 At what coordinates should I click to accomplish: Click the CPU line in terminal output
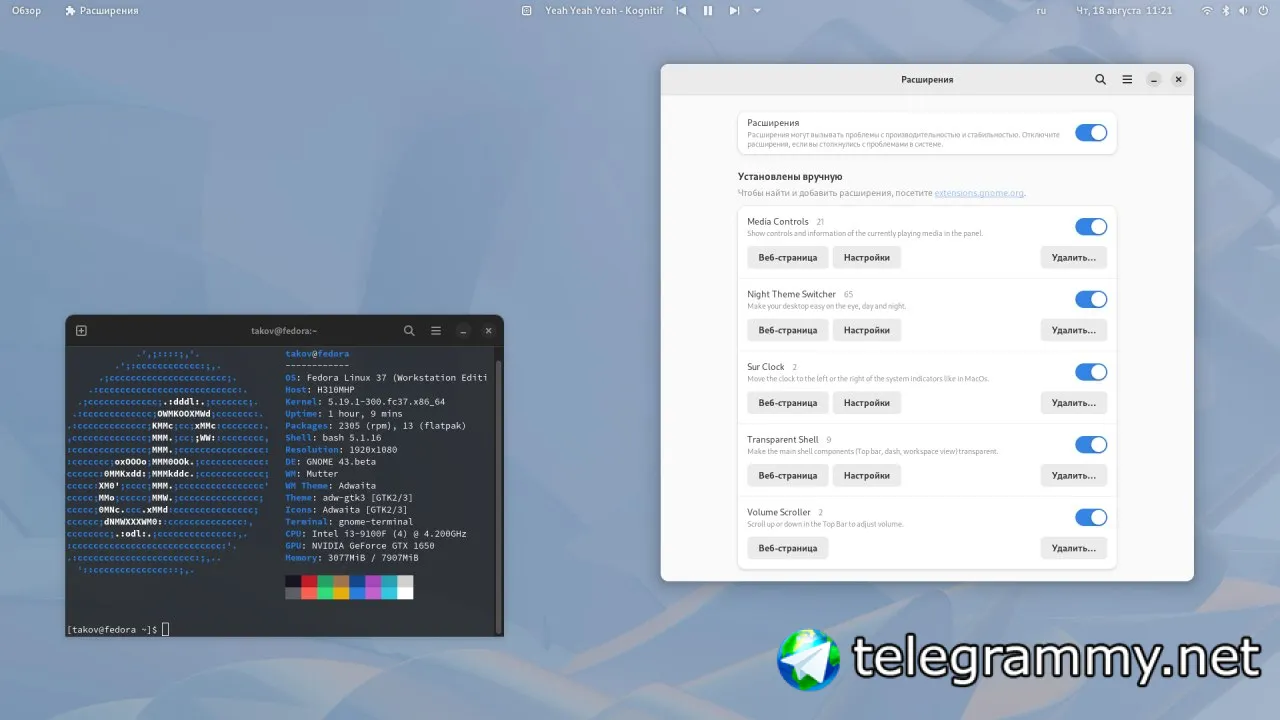pos(376,534)
